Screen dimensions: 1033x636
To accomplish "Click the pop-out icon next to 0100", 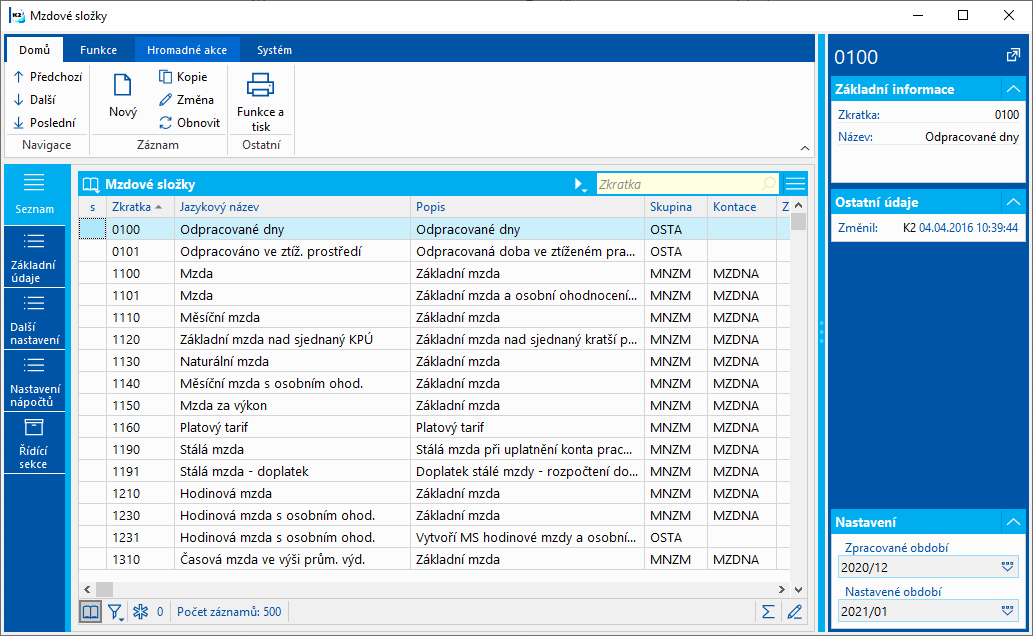I will point(1013,55).
